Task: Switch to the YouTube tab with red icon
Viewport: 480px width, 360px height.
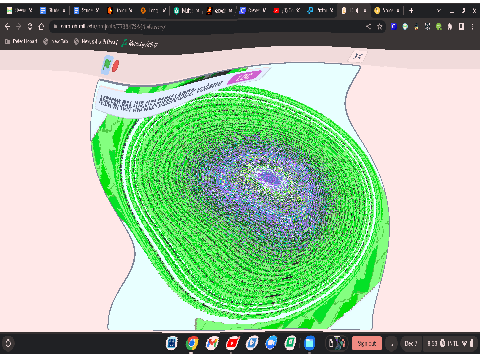Action: [x=287, y=11]
